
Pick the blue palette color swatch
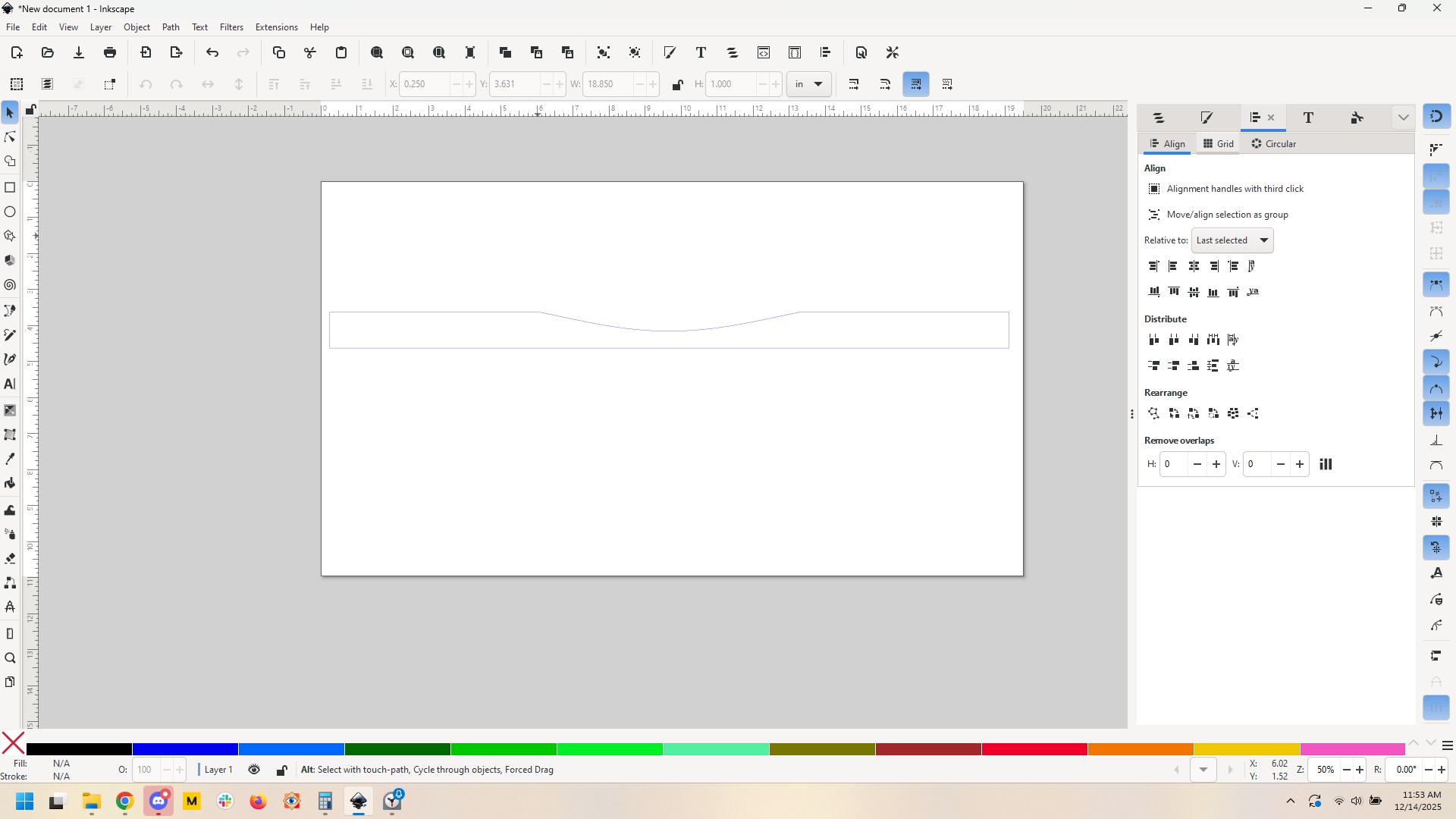point(185,749)
